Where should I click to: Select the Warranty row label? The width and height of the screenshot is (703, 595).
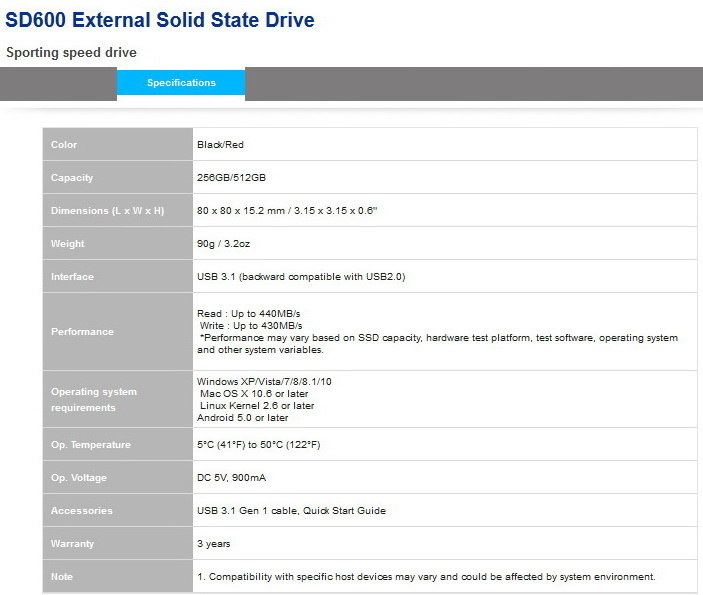(73, 544)
